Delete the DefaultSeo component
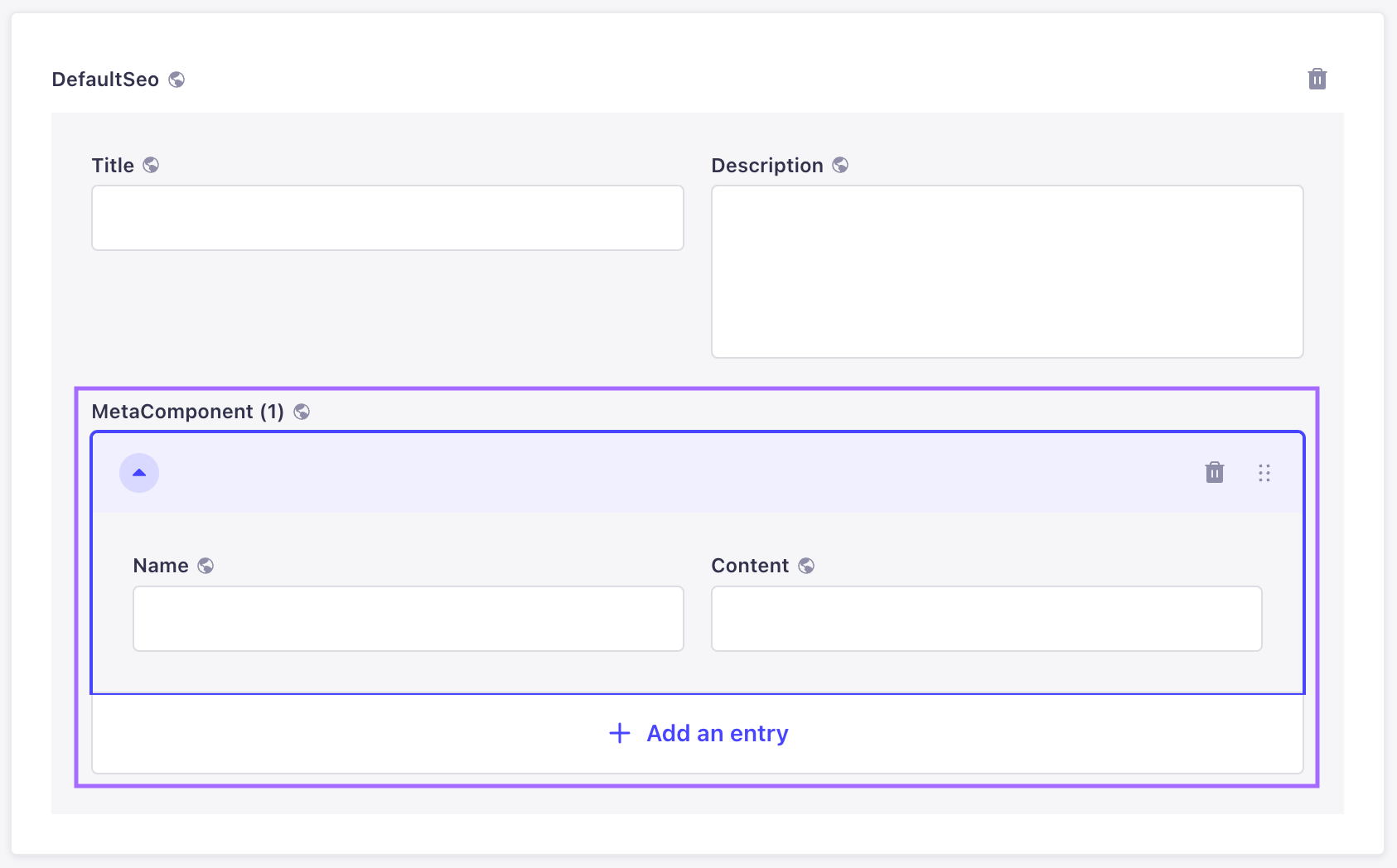Screen dimensions: 1397x868 coord(1317,80)
